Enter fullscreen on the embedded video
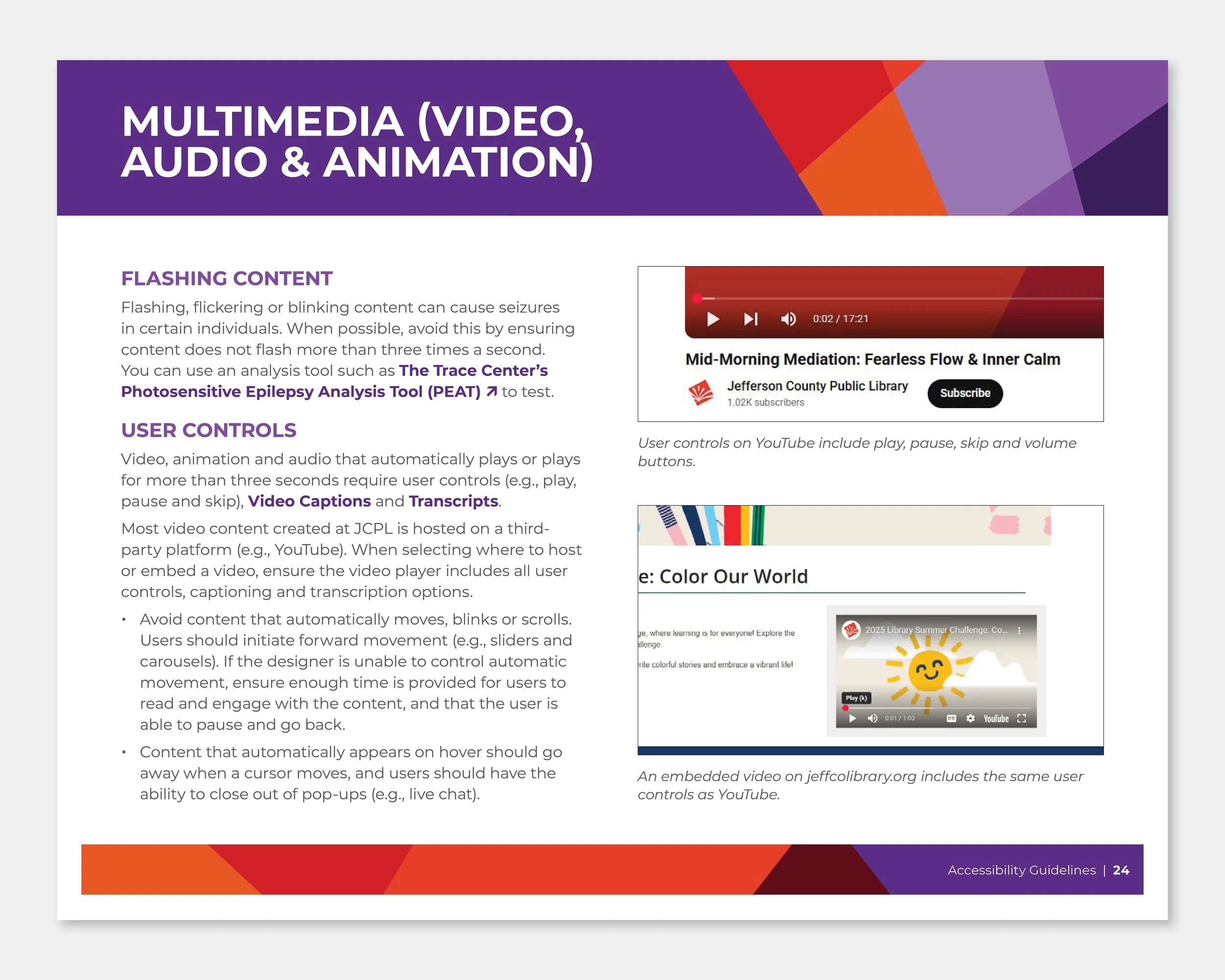This screenshot has width=1225, height=980. point(1022,719)
